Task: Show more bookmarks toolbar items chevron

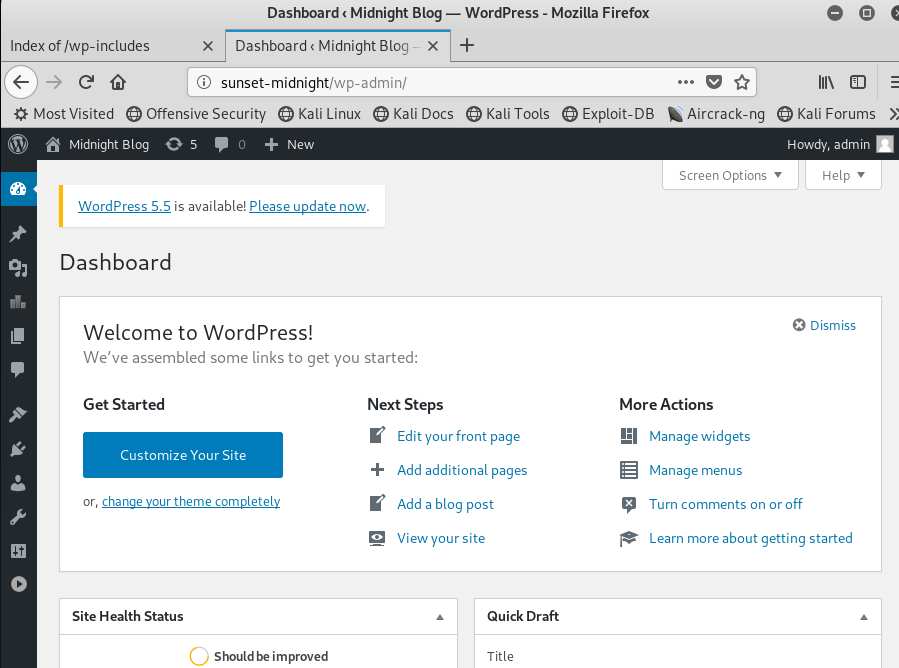Action: 893,114
